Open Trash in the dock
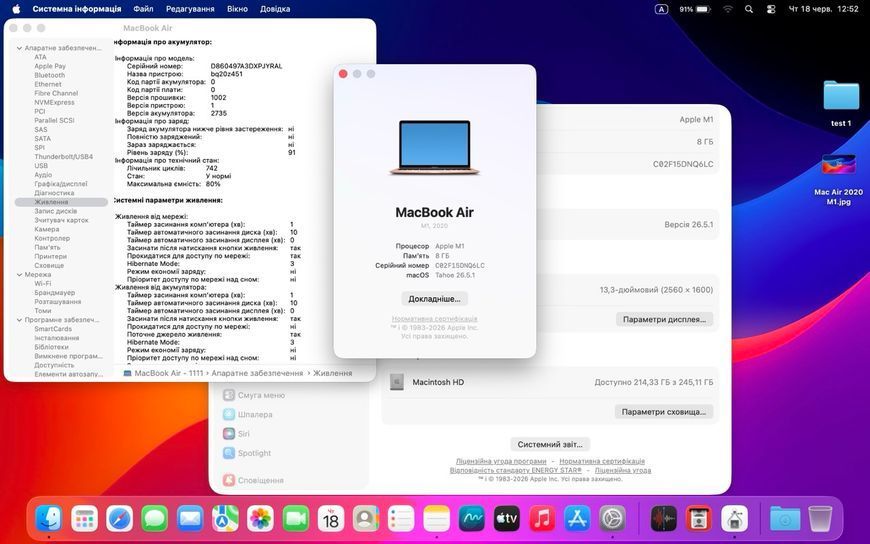This screenshot has height=544, width=870. [x=820, y=520]
